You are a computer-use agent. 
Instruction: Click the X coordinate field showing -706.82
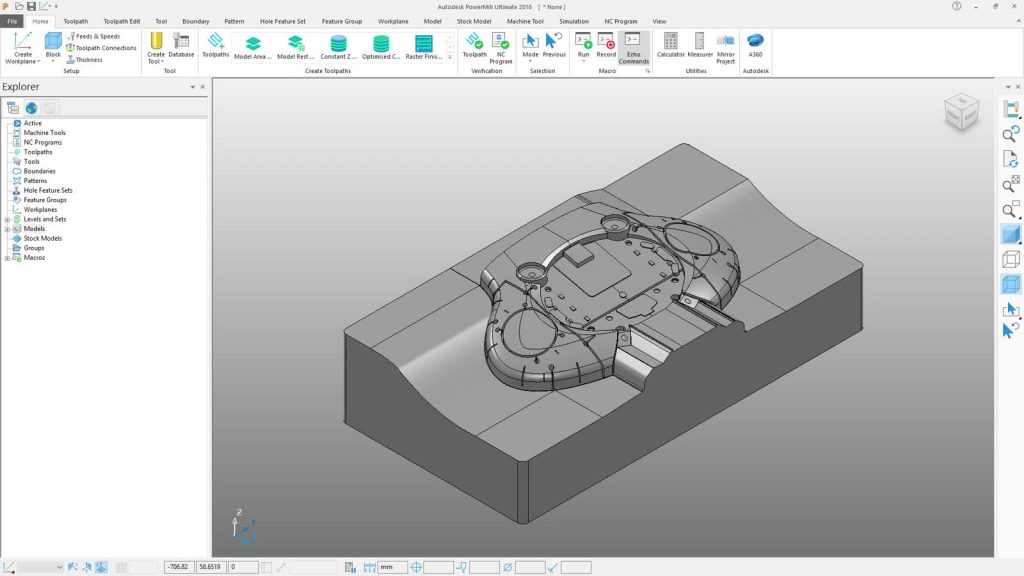[178, 568]
